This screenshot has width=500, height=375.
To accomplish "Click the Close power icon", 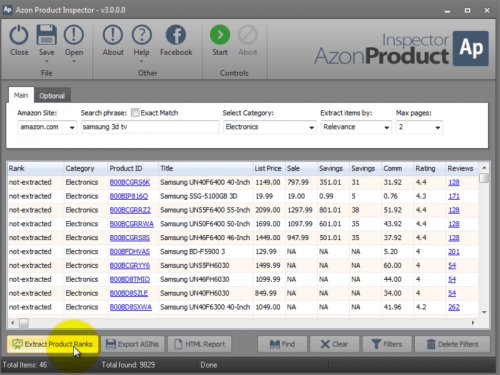I will 19,35.
